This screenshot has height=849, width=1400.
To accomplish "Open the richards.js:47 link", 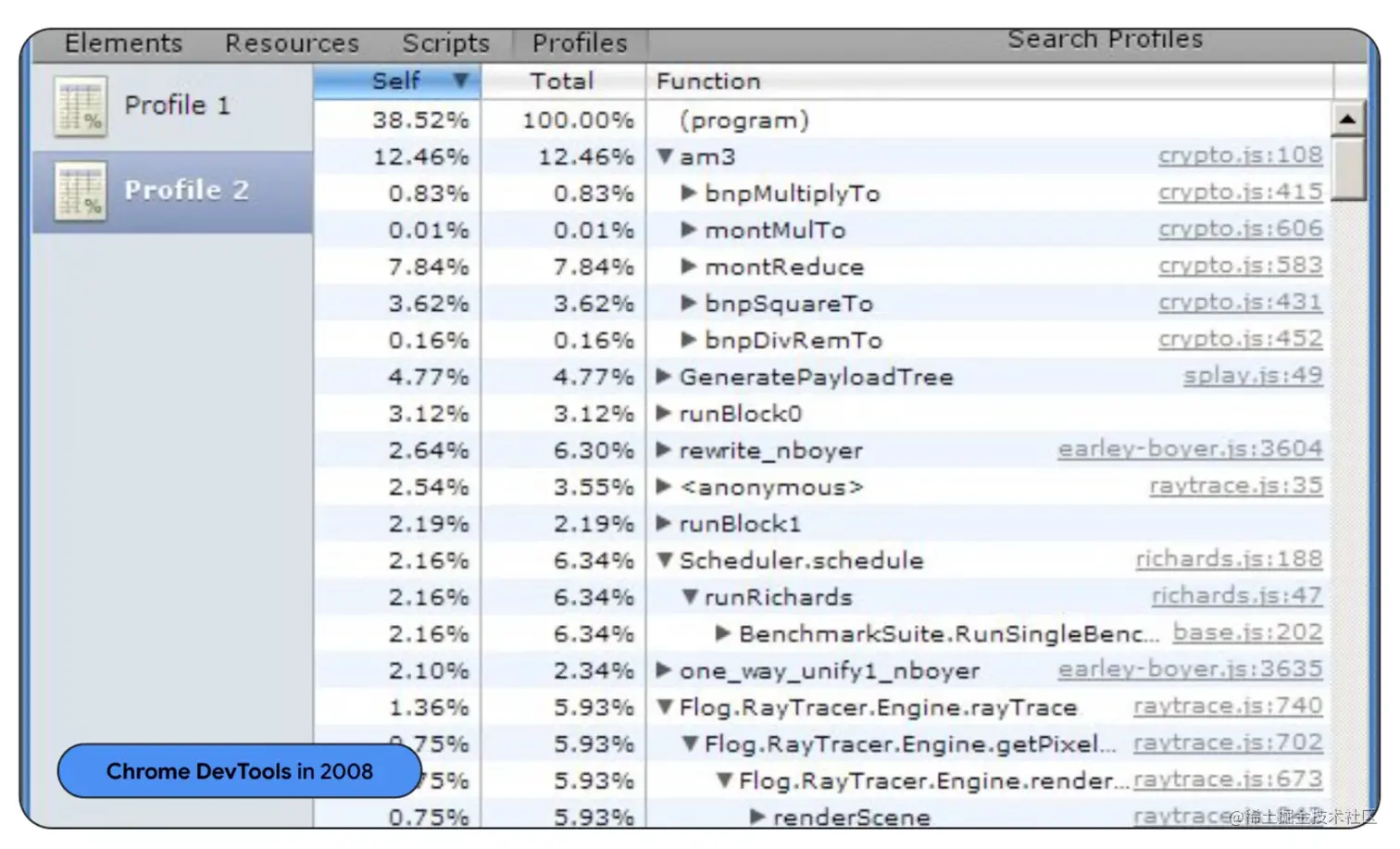I will pyautogui.click(x=1237, y=596).
